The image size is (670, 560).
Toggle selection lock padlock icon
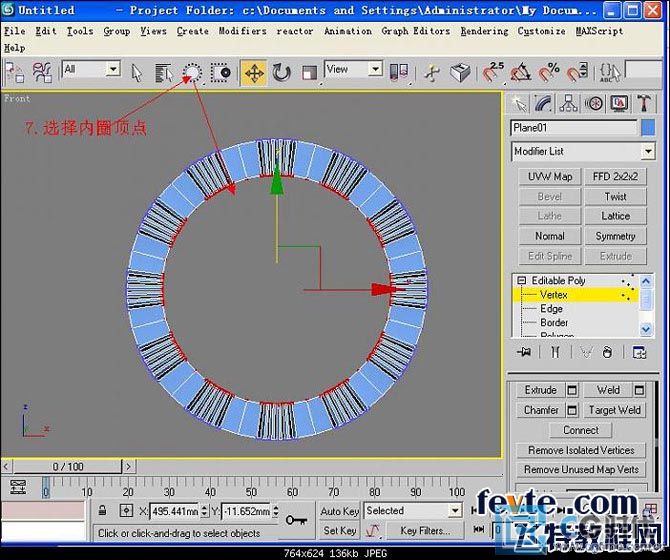click(x=102, y=510)
